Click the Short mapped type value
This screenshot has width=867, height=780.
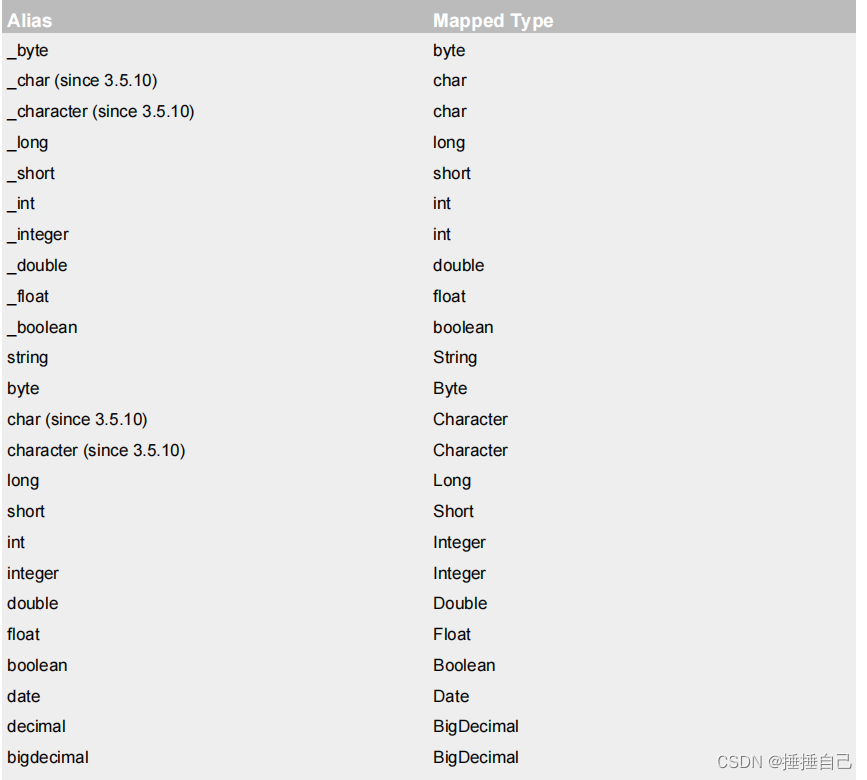pyautogui.click(x=453, y=511)
